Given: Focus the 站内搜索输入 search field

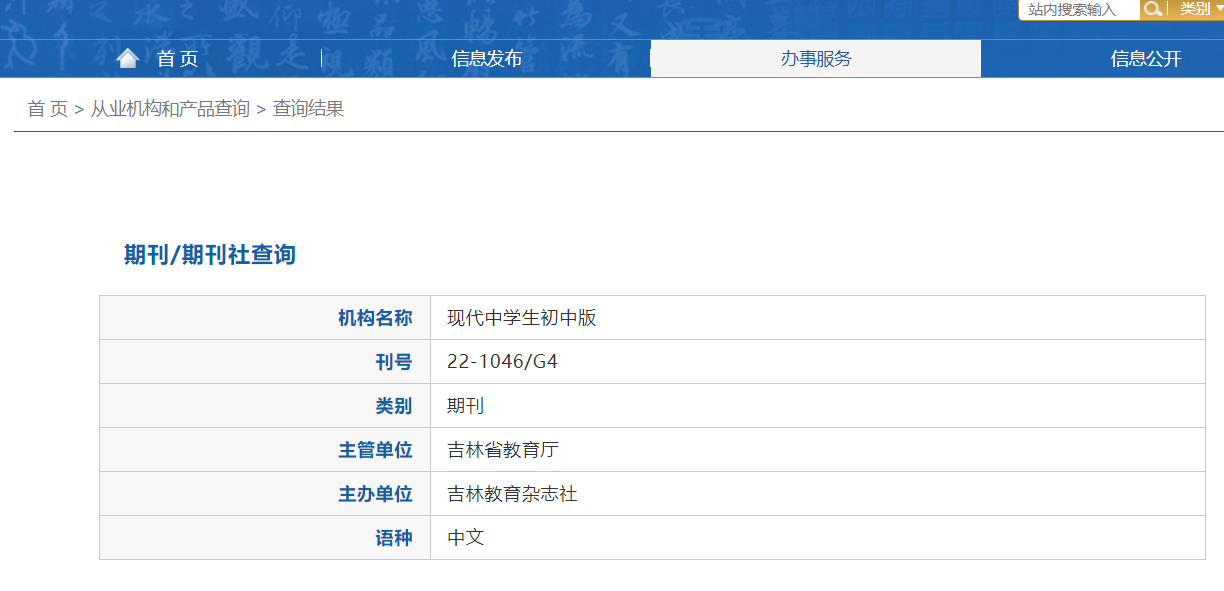Looking at the screenshot, I should pyautogui.click(x=1079, y=10).
